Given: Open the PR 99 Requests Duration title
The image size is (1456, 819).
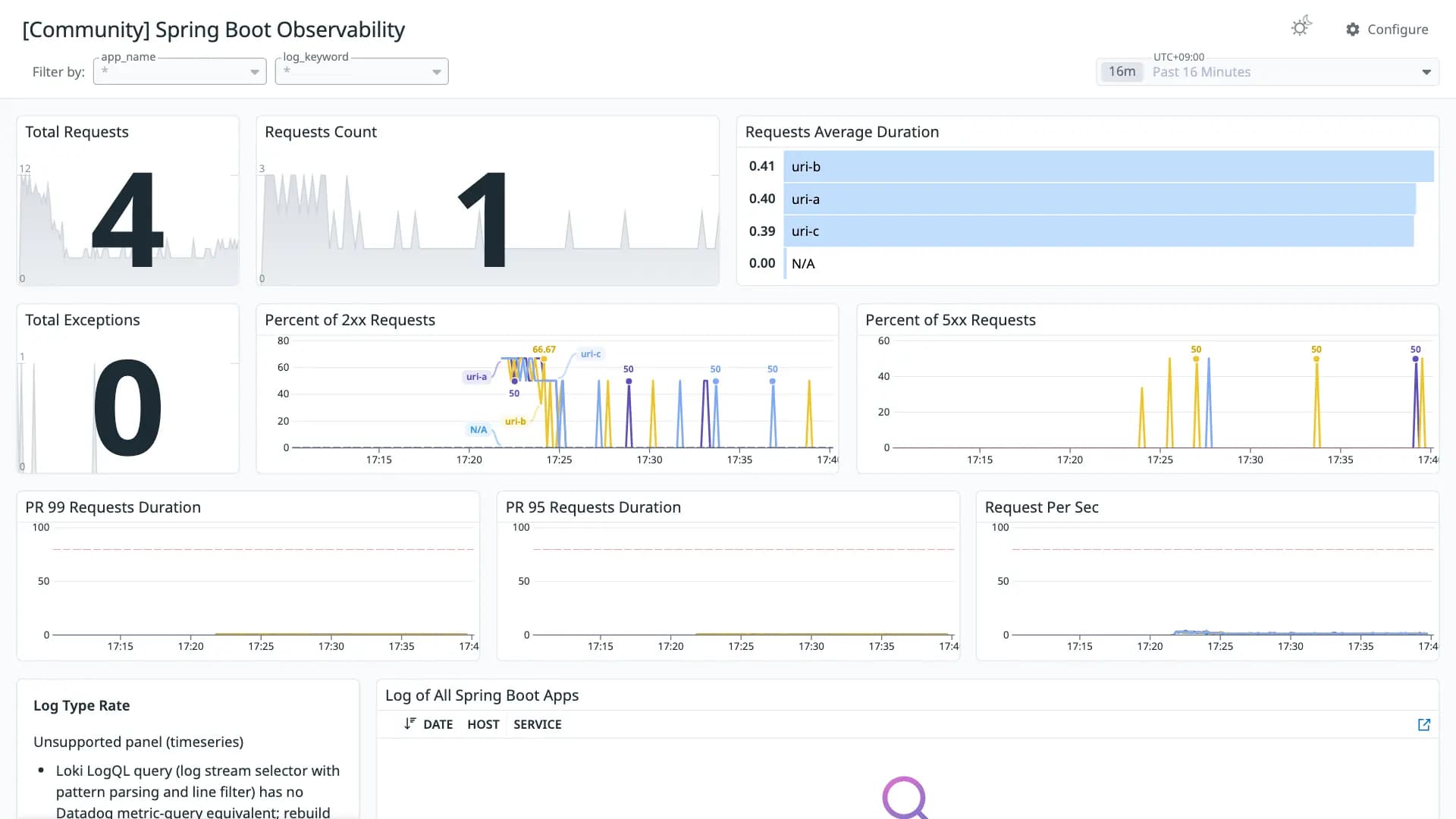Looking at the screenshot, I should 113,507.
